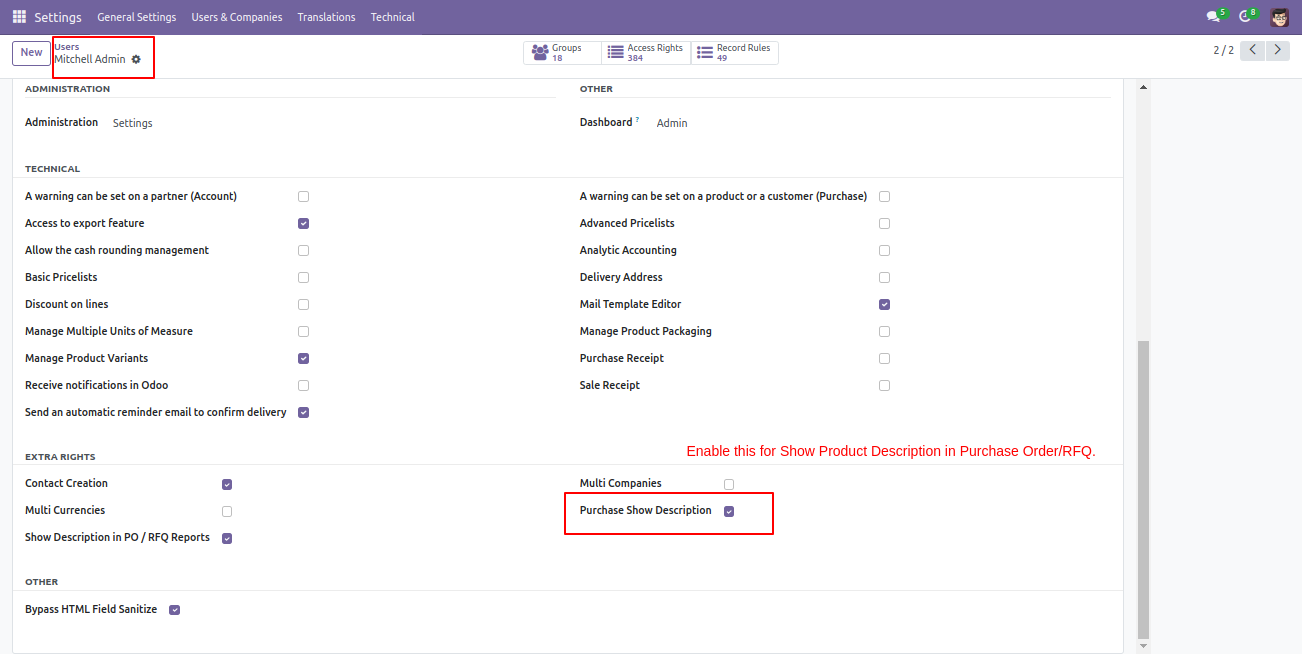Uncheck Mail Template Editor
Image resolution: width=1302 pixels, height=654 pixels.
coord(884,305)
